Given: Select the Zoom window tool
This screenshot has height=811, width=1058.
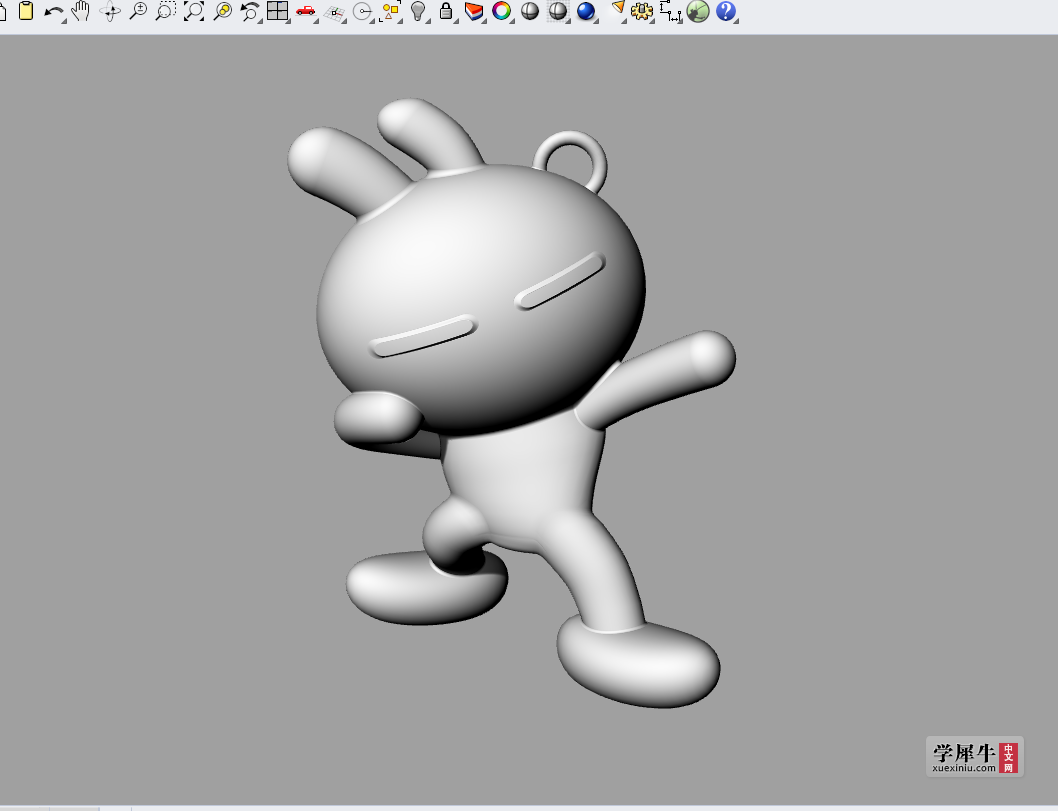Looking at the screenshot, I should coord(165,11).
